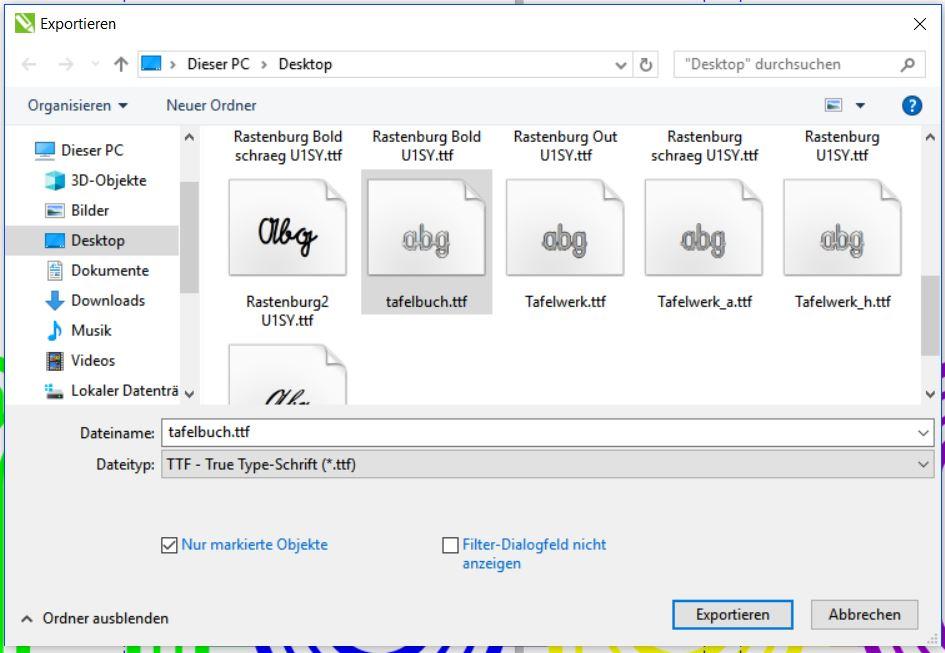Select 'Rastenburg Out U1SY.ttf' file name
Screen dimensions: 945x653
565,146
